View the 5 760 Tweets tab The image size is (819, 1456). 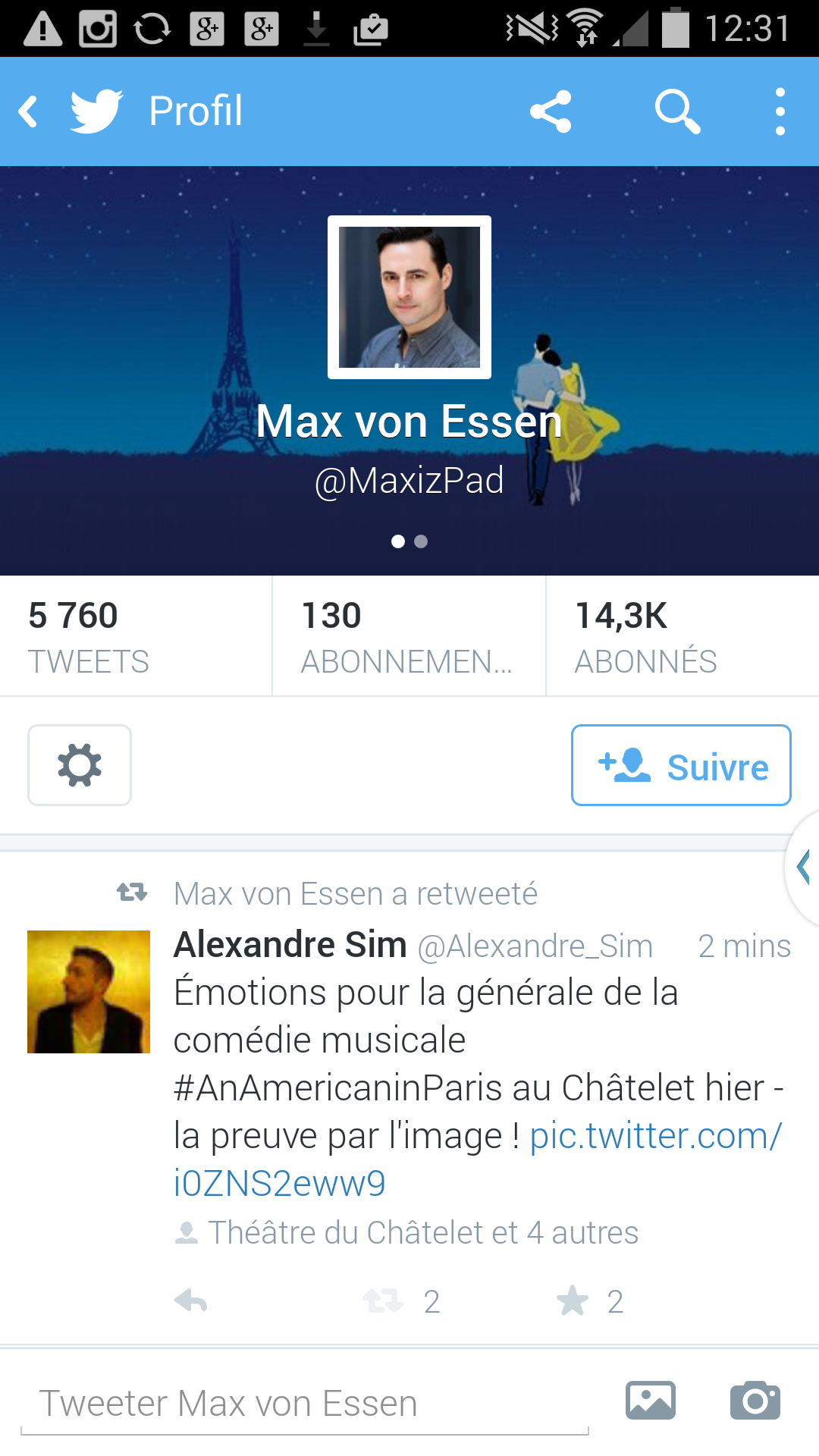pyautogui.click(x=136, y=636)
